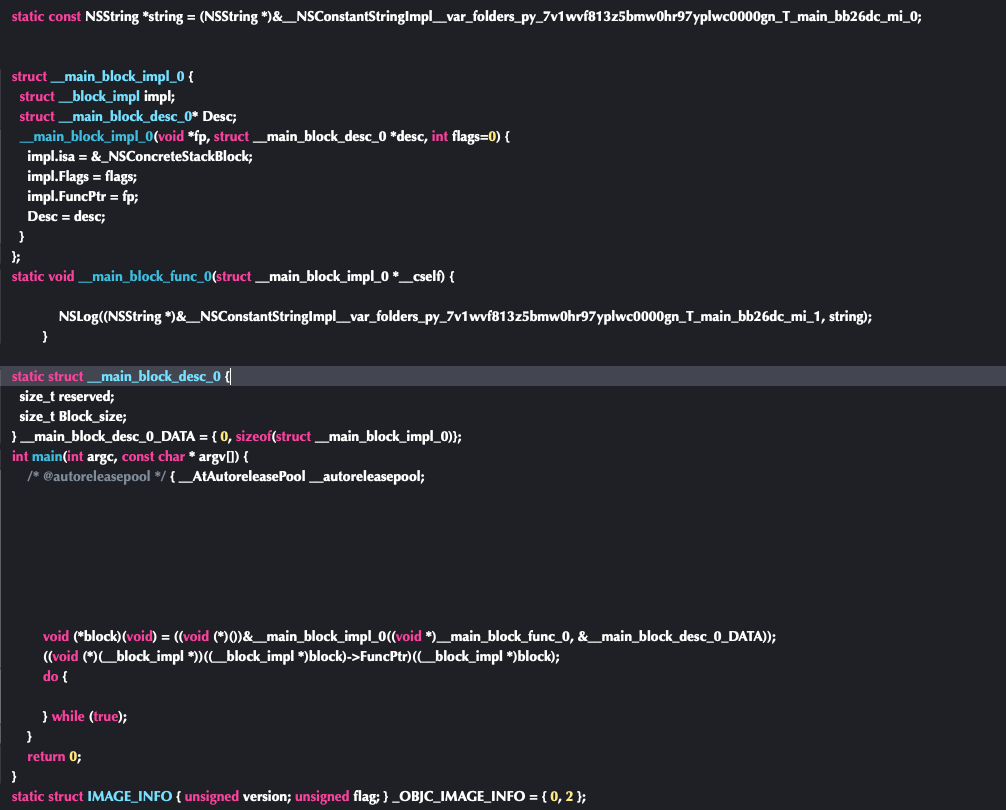Image resolution: width=1006 pixels, height=810 pixels.
Task: Click the "while" keyword
Action: coord(68,716)
